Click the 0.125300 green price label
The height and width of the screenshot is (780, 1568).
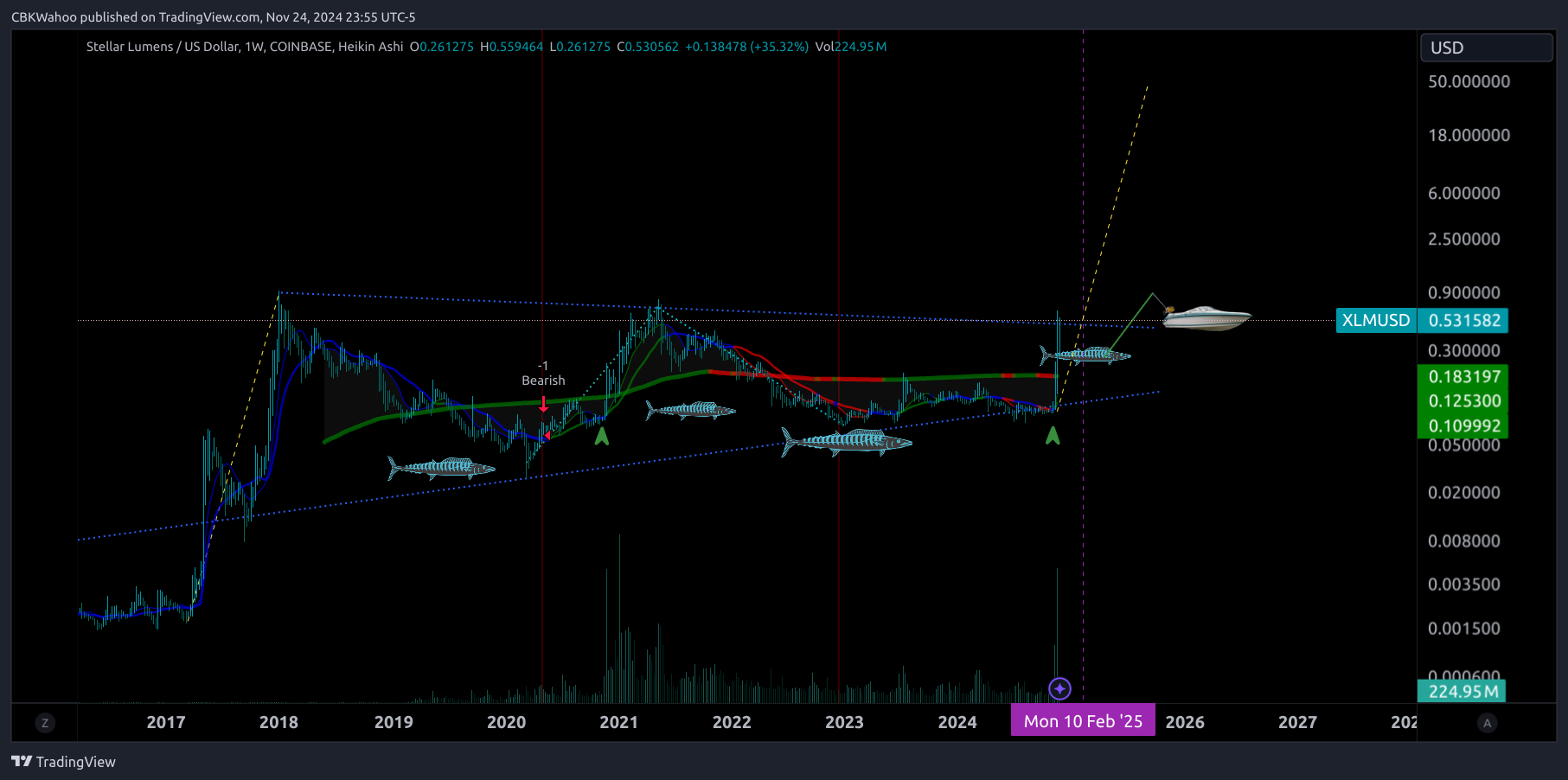(x=1463, y=401)
